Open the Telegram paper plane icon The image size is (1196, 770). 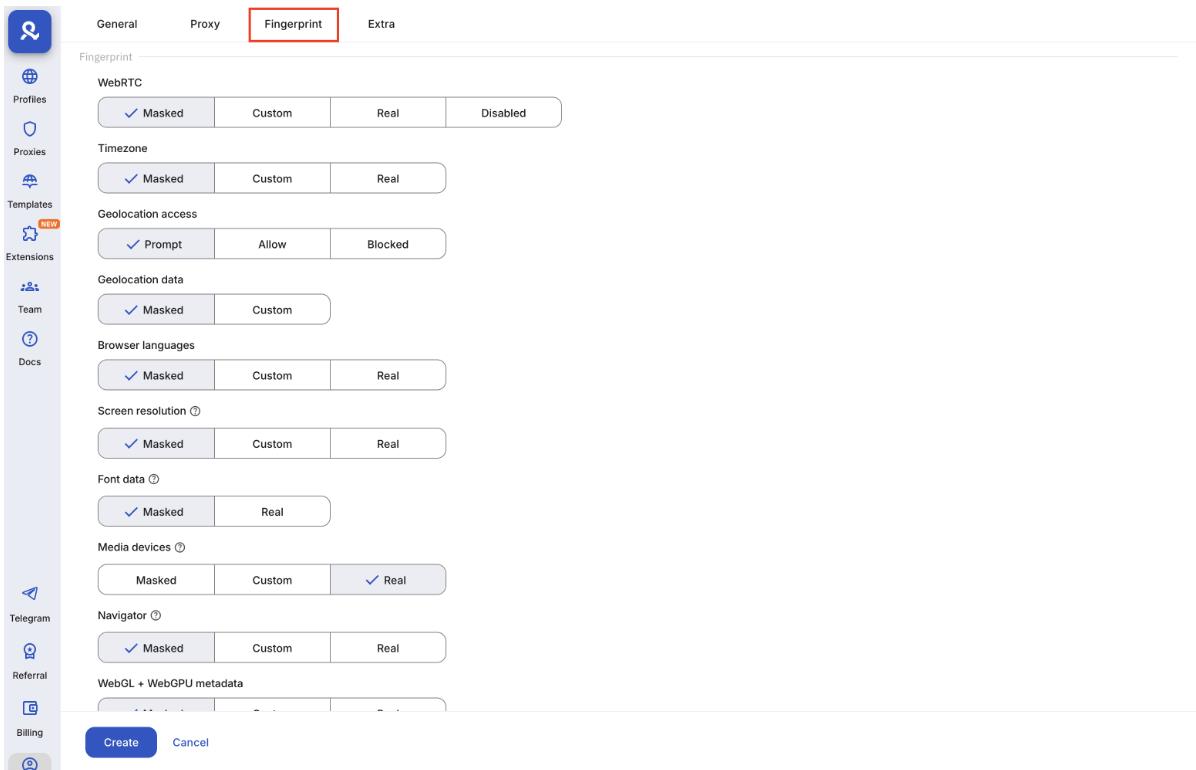pyautogui.click(x=29, y=595)
